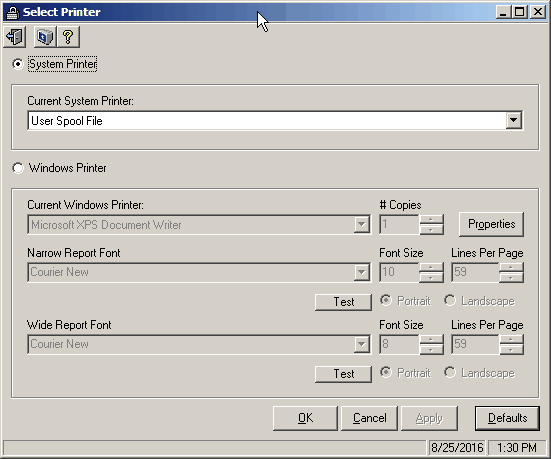This screenshot has width=551, height=459.
Task: Open the Wide Report Font dropdown
Action: pyautogui.click(x=361, y=344)
